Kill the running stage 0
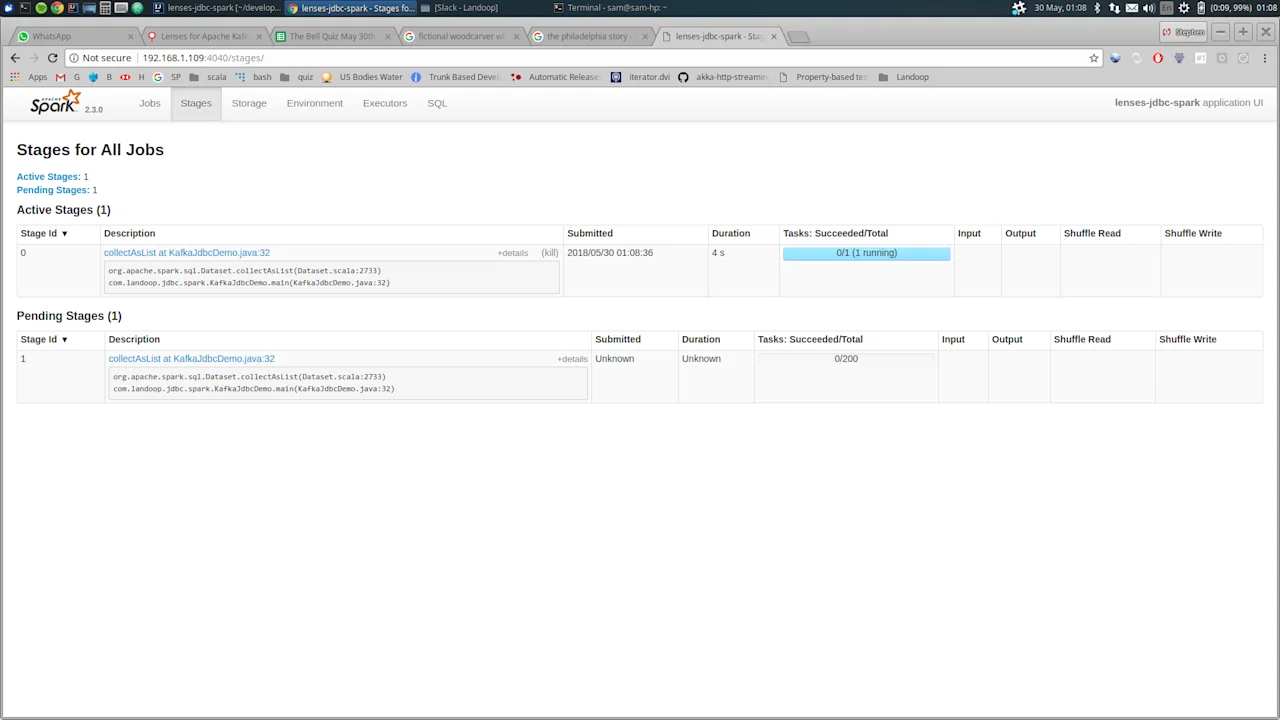Screen dimensions: 1280x720 click(549, 252)
